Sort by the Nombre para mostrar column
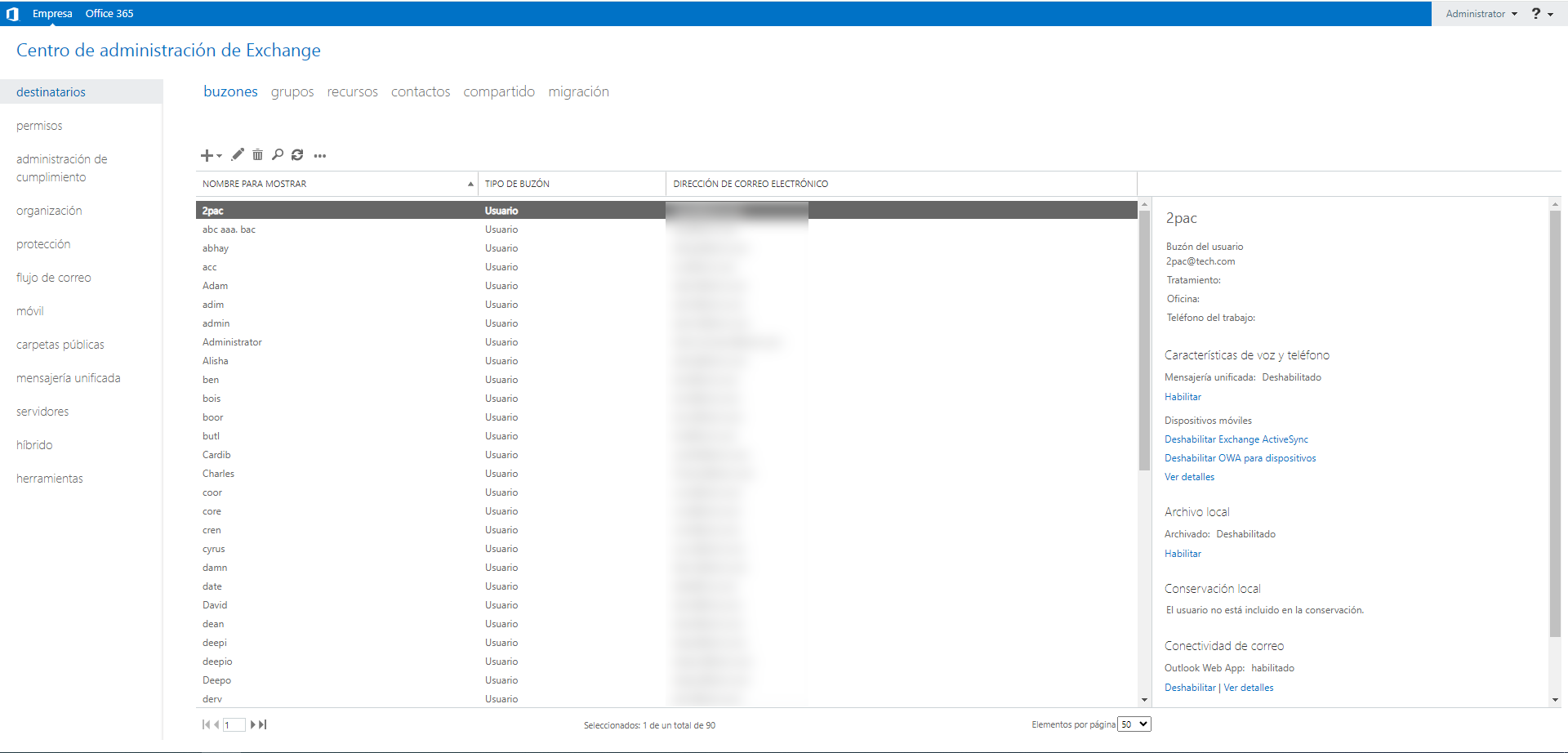This screenshot has height=753, width=1568. coord(337,184)
